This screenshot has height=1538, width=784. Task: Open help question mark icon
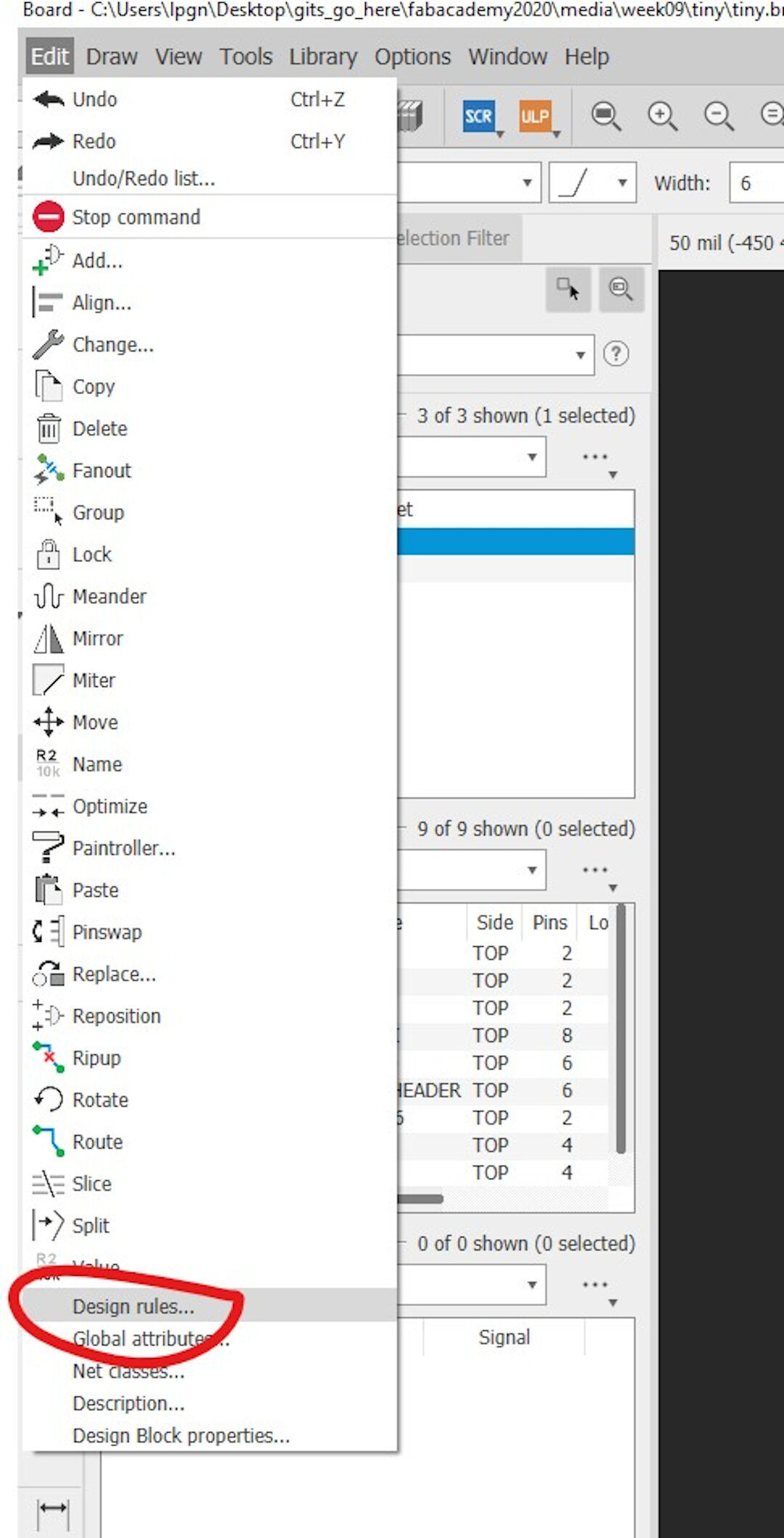click(x=616, y=354)
